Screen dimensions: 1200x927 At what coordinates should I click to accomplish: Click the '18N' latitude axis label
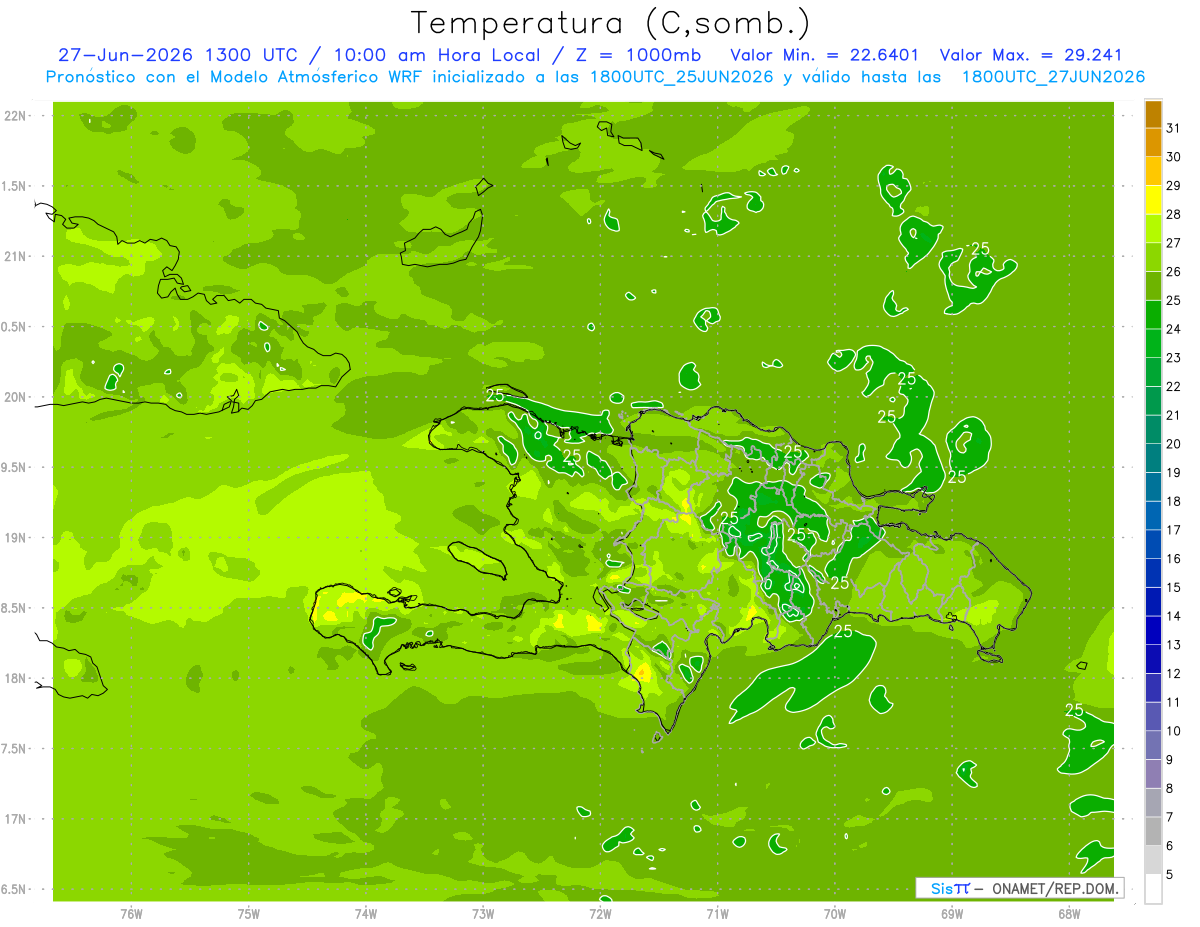click(x=14, y=678)
